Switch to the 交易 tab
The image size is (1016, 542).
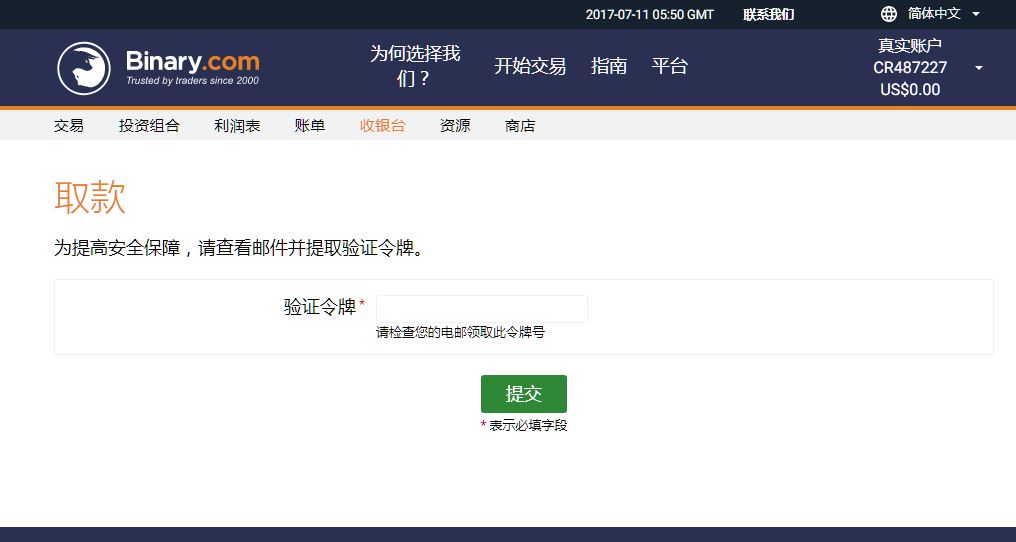click(x=69, y=126)
